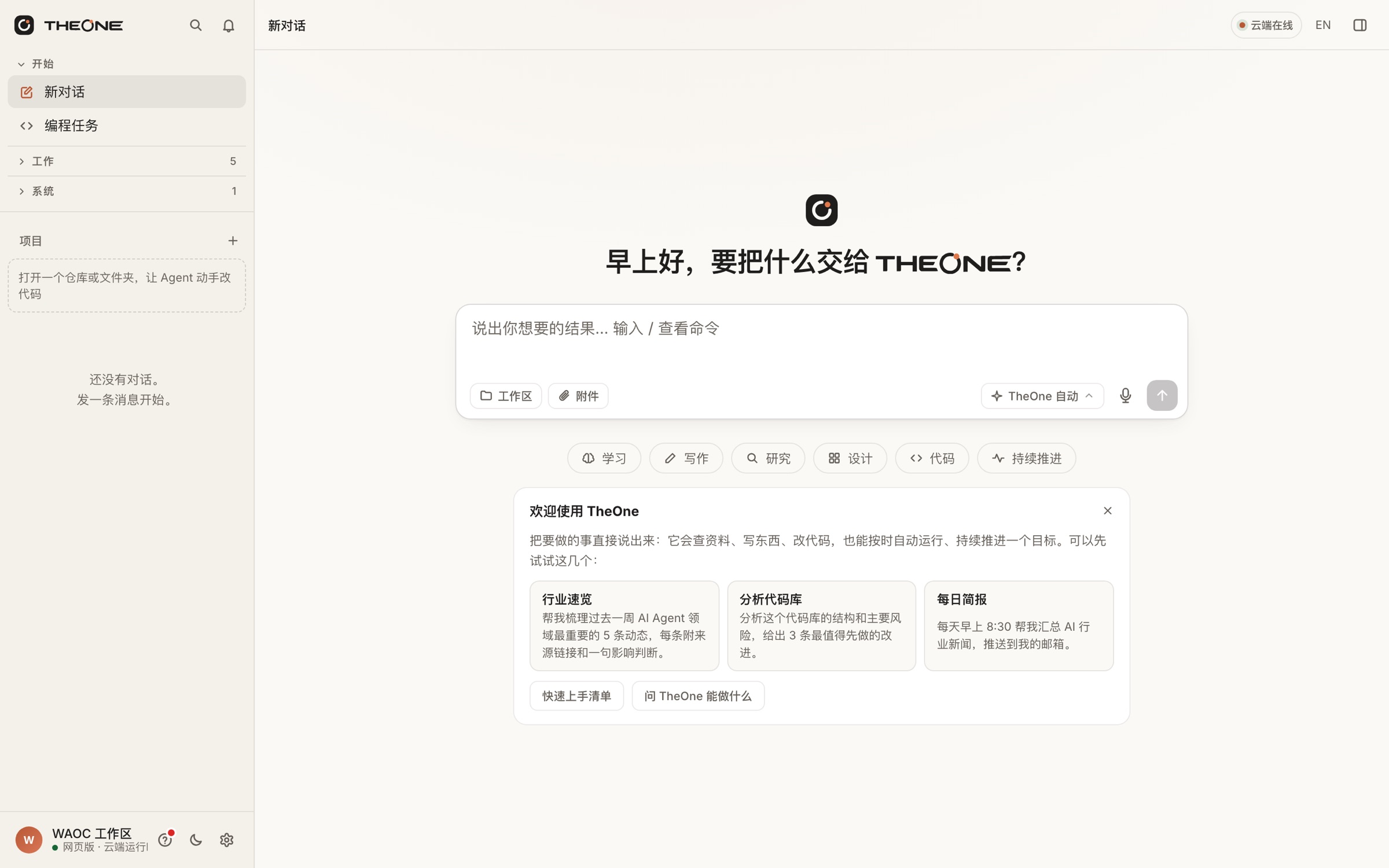Viewport: 1389px width, 868px height.
Task: Click 问 TheOne 能做什么
Action: click(698, 696)
